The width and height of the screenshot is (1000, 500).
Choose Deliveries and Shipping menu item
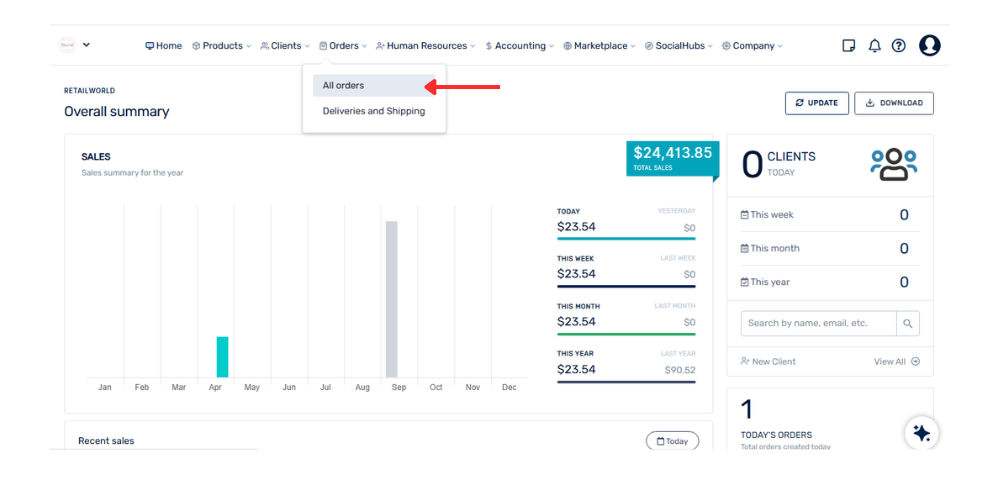pos(373,111)
